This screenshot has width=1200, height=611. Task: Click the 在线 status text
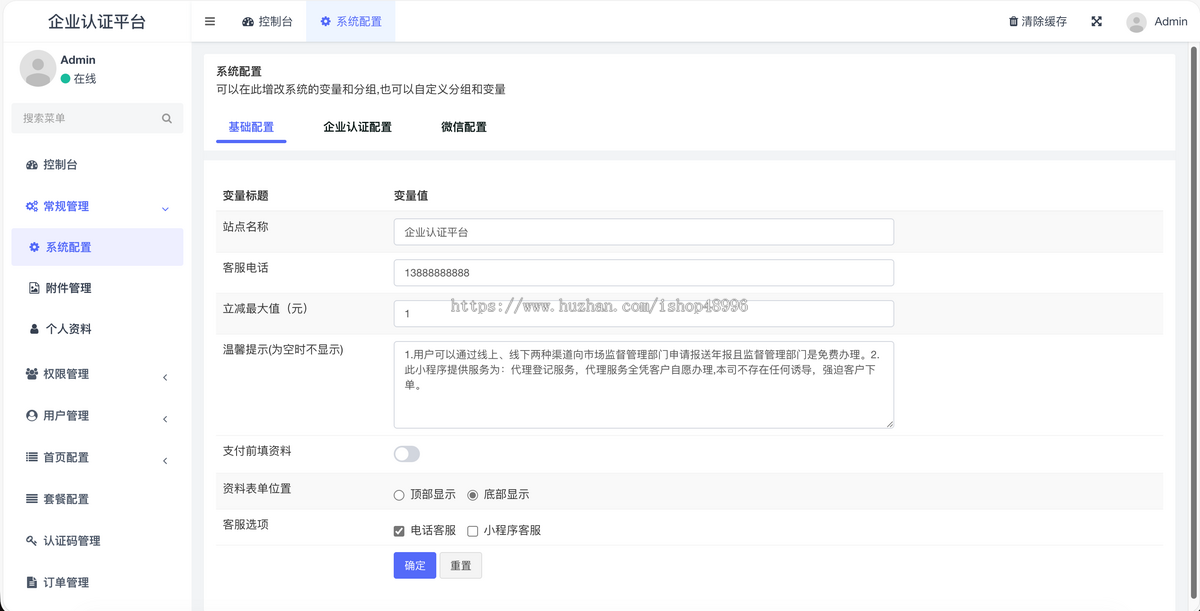pyautogui.click(x=85, y=78)
